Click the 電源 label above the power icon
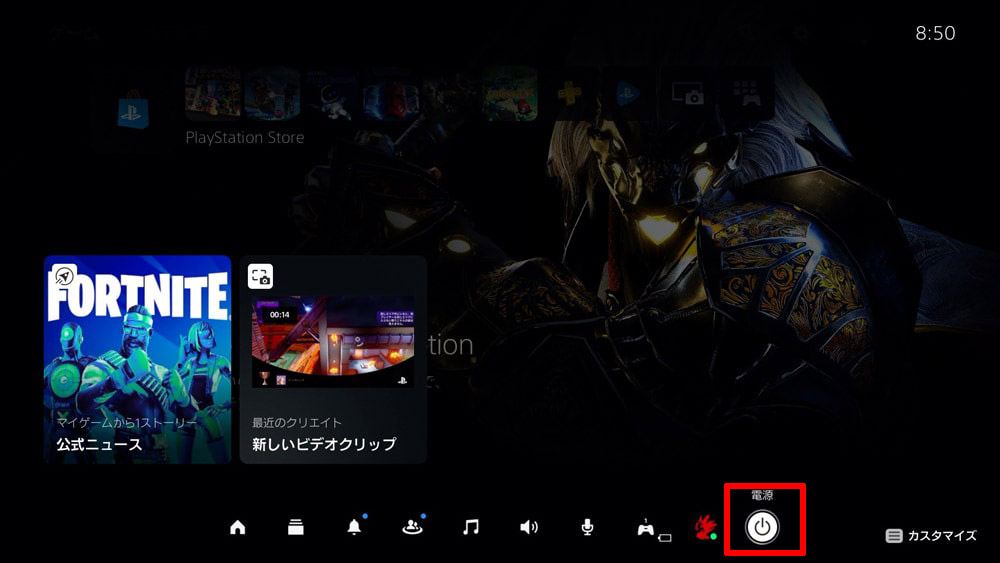The height and width of the screenshot is (563, 1000). point(762,495)
